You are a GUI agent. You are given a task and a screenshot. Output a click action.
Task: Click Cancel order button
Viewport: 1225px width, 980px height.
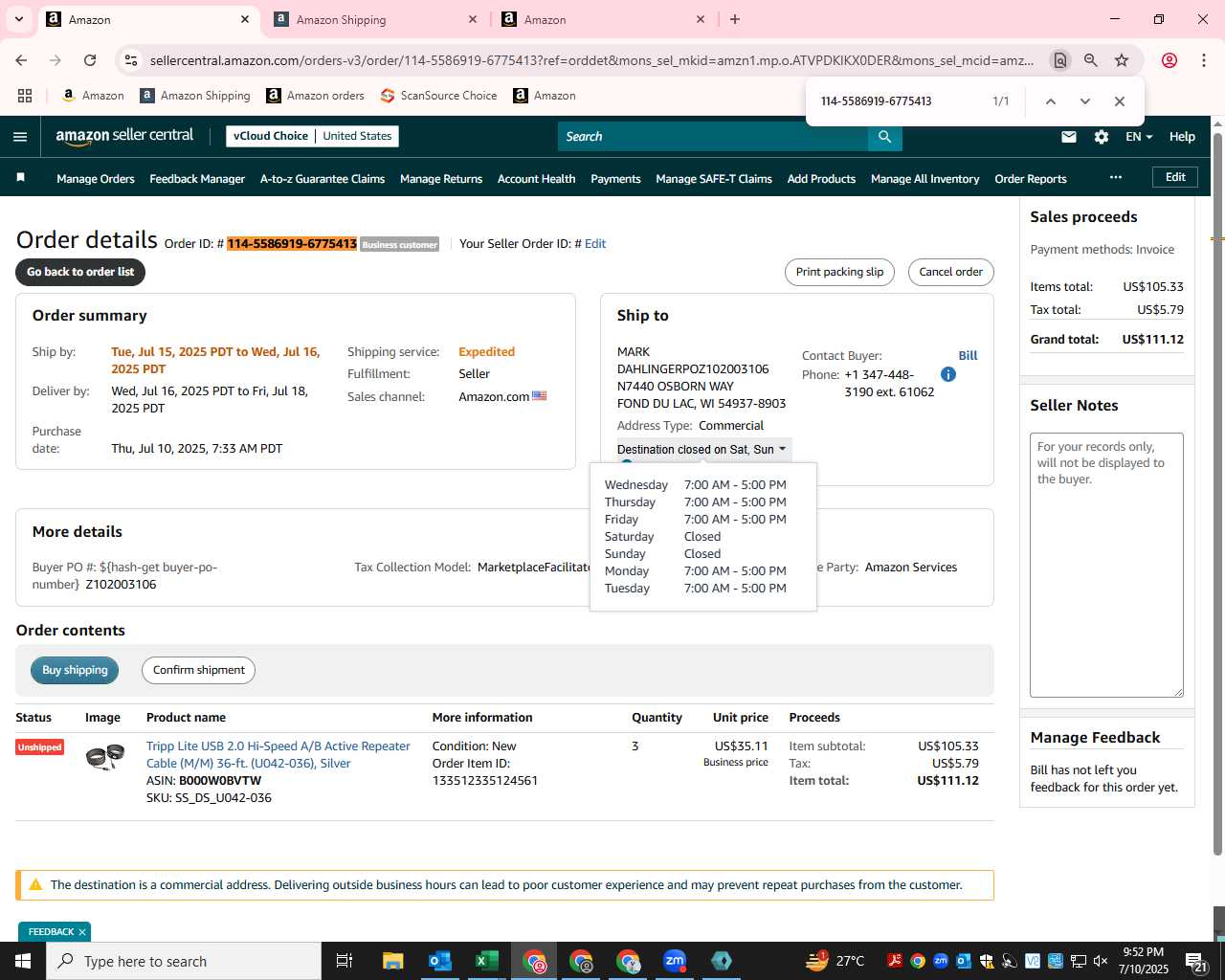tap(950, 272)
